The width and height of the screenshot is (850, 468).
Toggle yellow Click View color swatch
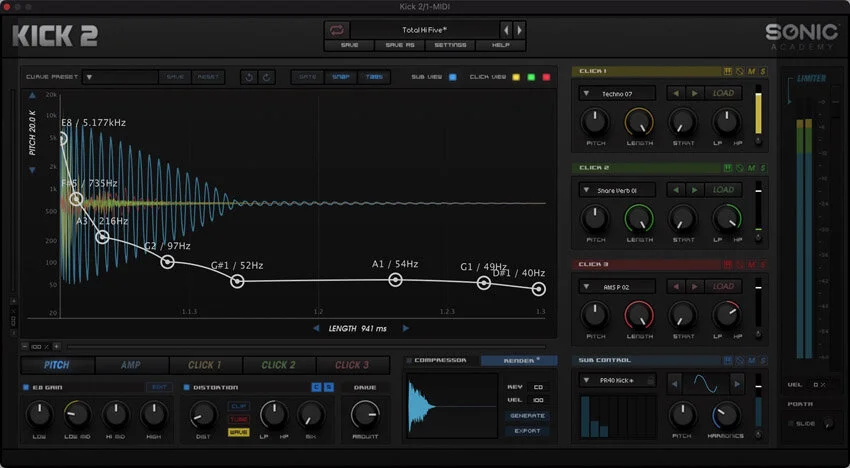(516, 77)
